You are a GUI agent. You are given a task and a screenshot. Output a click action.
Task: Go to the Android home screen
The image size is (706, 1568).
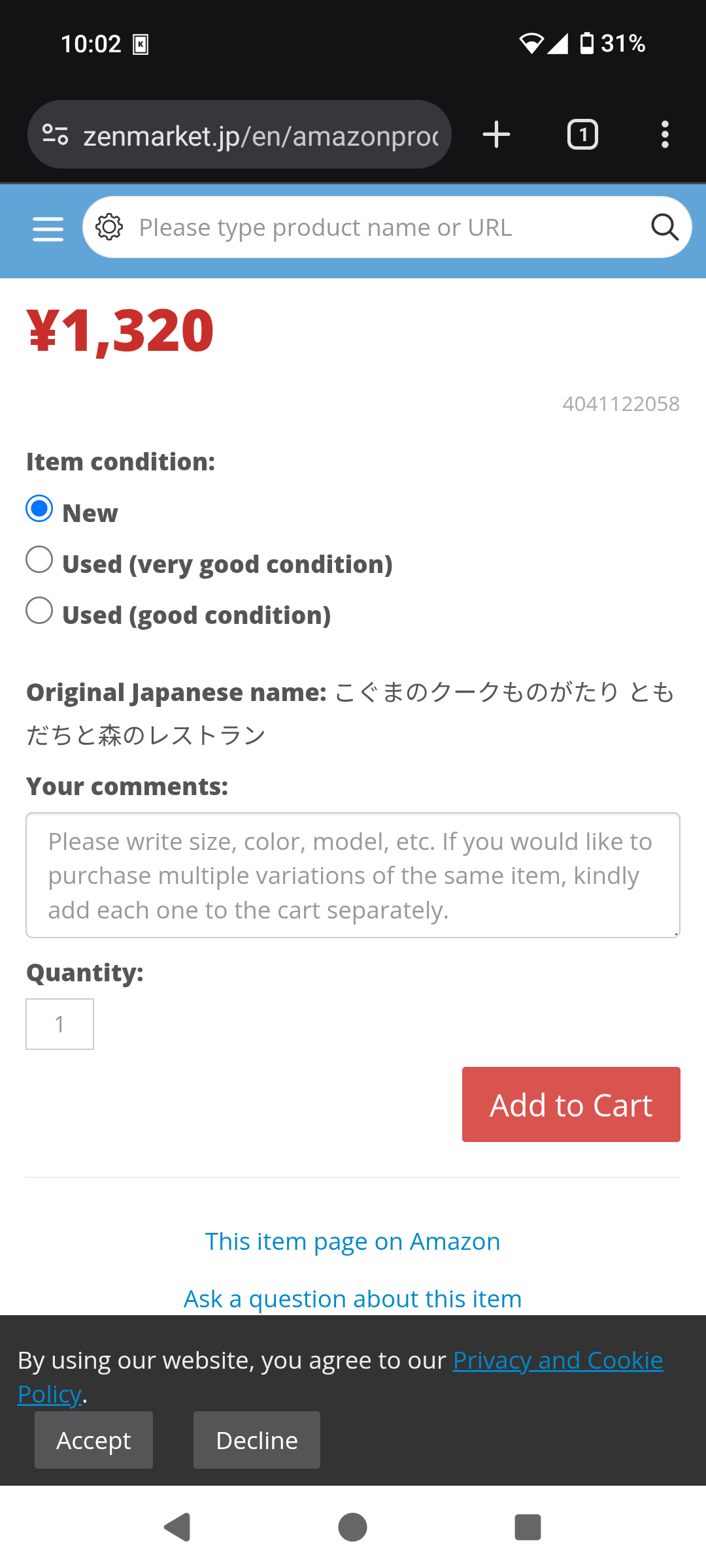pyautogui.click(x=352, y=1527)
